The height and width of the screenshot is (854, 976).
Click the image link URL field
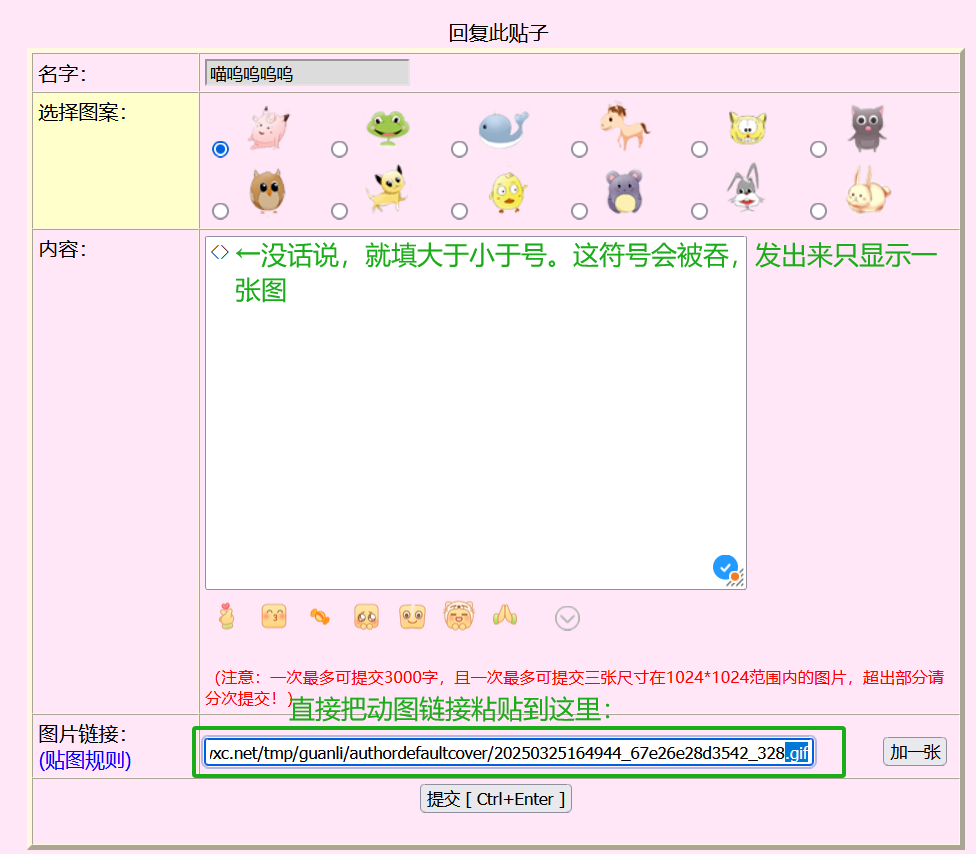[509, 753]
